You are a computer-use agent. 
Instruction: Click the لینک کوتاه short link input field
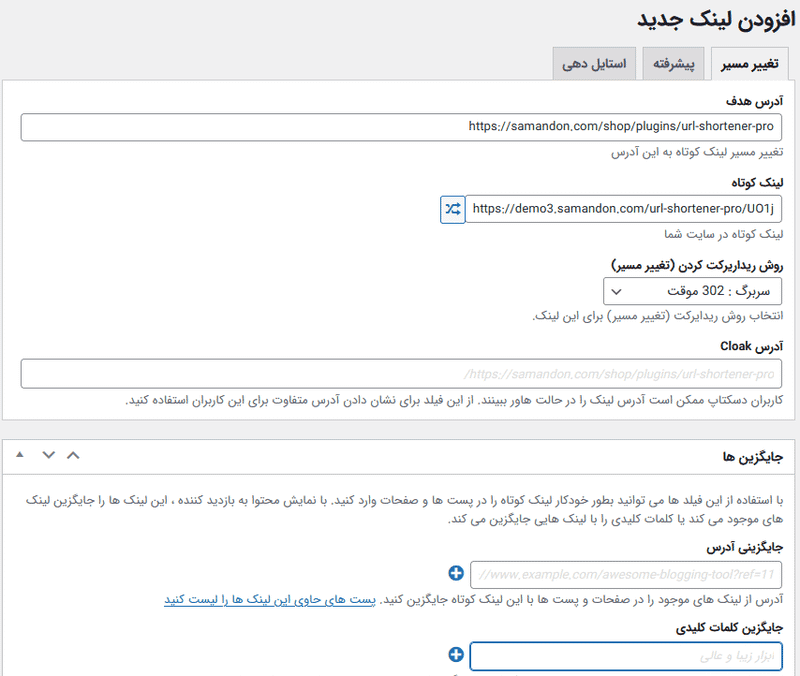click(x=623, y=209)
